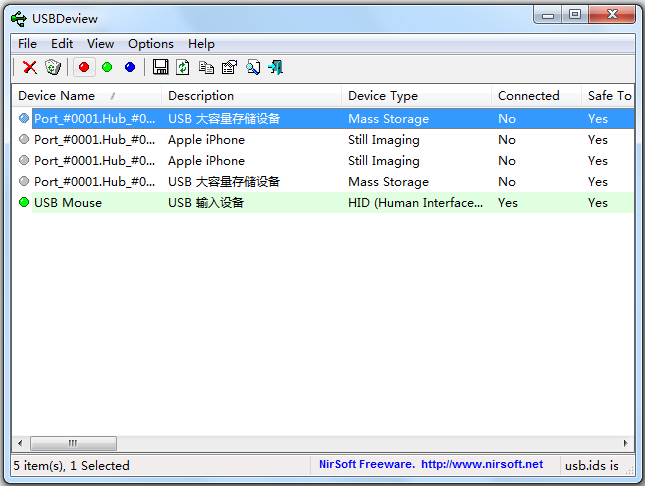Click the find magnifier toolbar icon
Image resolution: width=645 pixels, height=486 pixels.
coord(253,67)
